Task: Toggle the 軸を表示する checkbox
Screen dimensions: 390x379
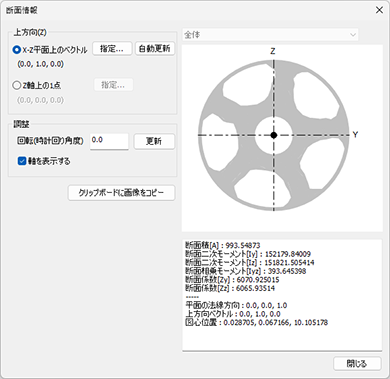Action: coord(44,161)
